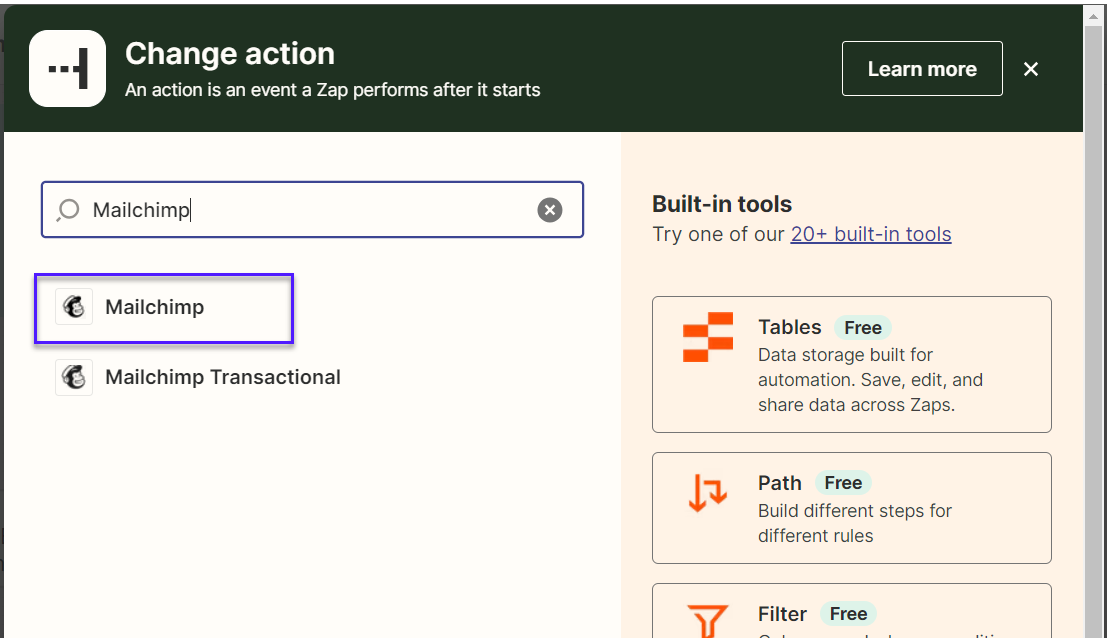Viewport: 1107px width, 638px height.
Task: Click the Built-in tools heading
Action: 722,204
